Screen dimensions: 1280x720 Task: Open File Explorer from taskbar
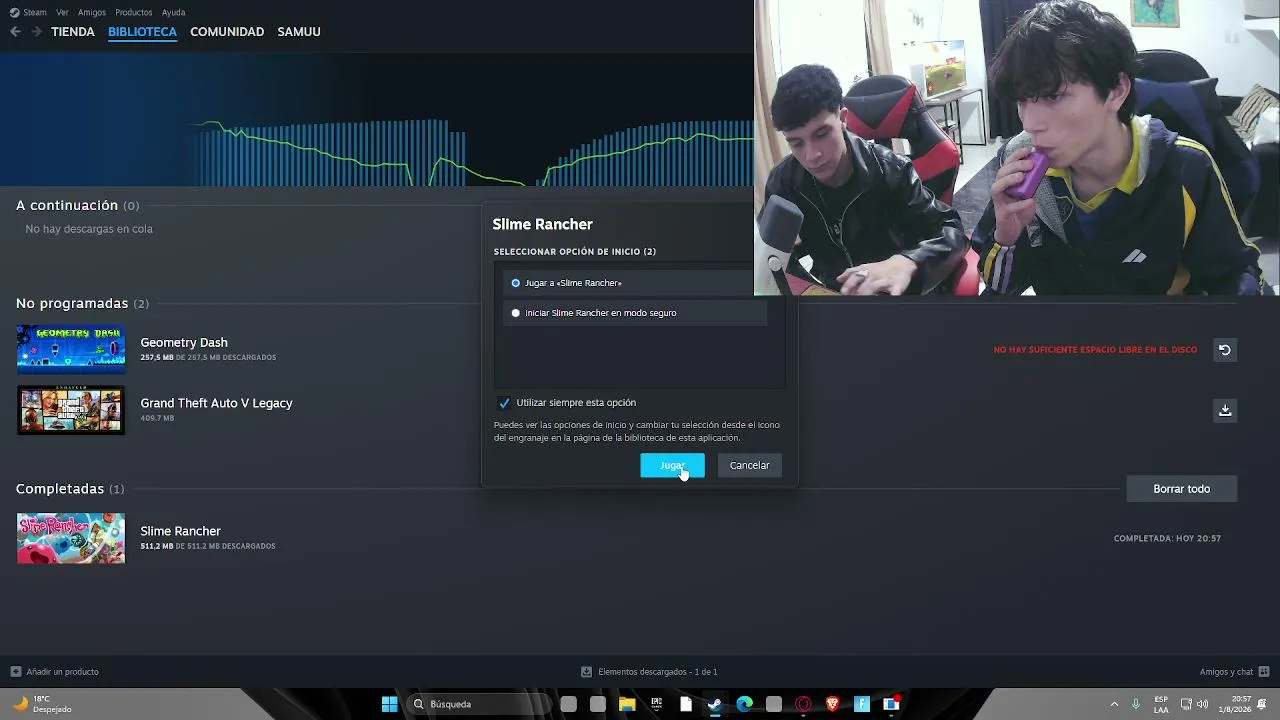tap(627, 704)
